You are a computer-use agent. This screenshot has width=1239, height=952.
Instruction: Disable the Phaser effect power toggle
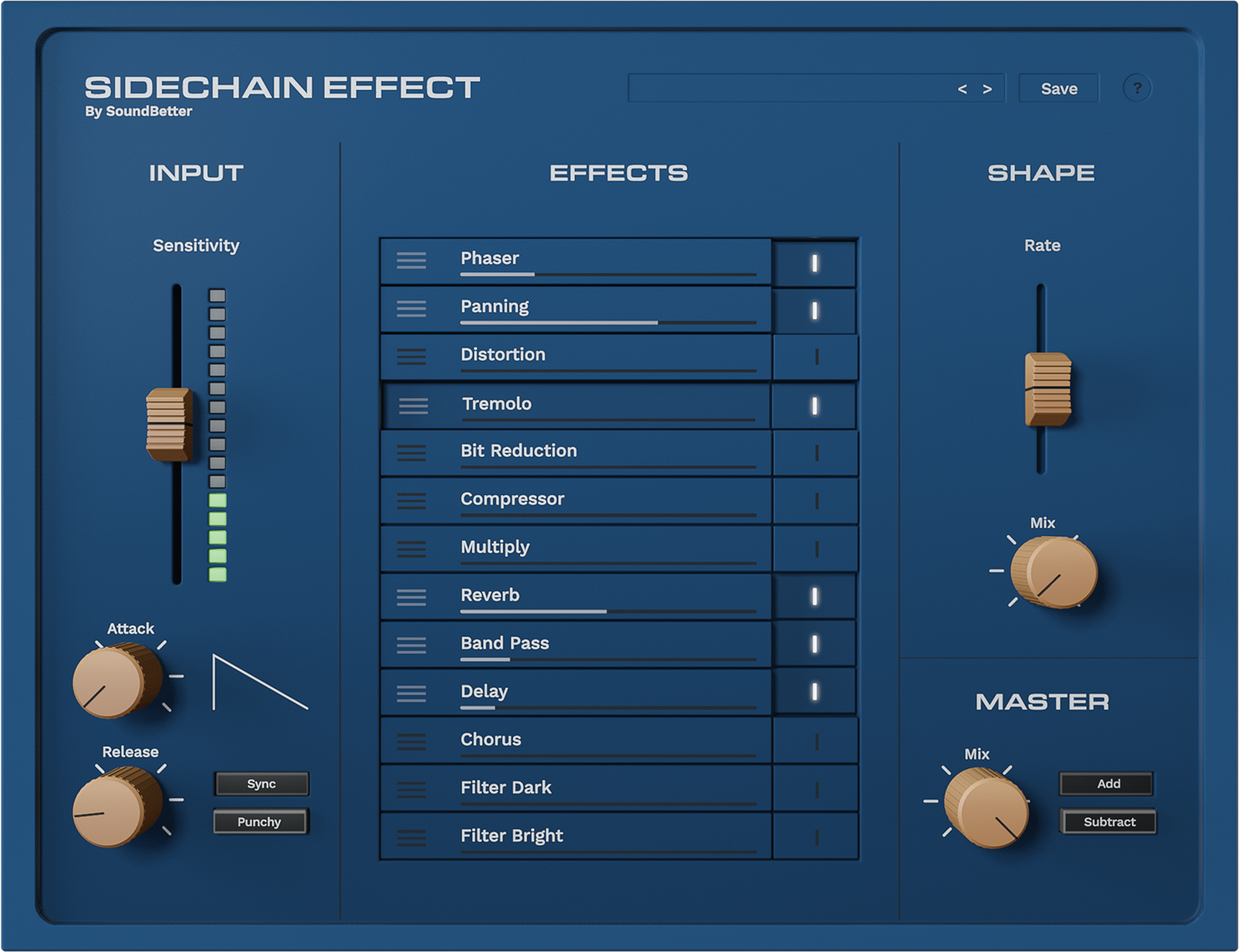(815, 263)
